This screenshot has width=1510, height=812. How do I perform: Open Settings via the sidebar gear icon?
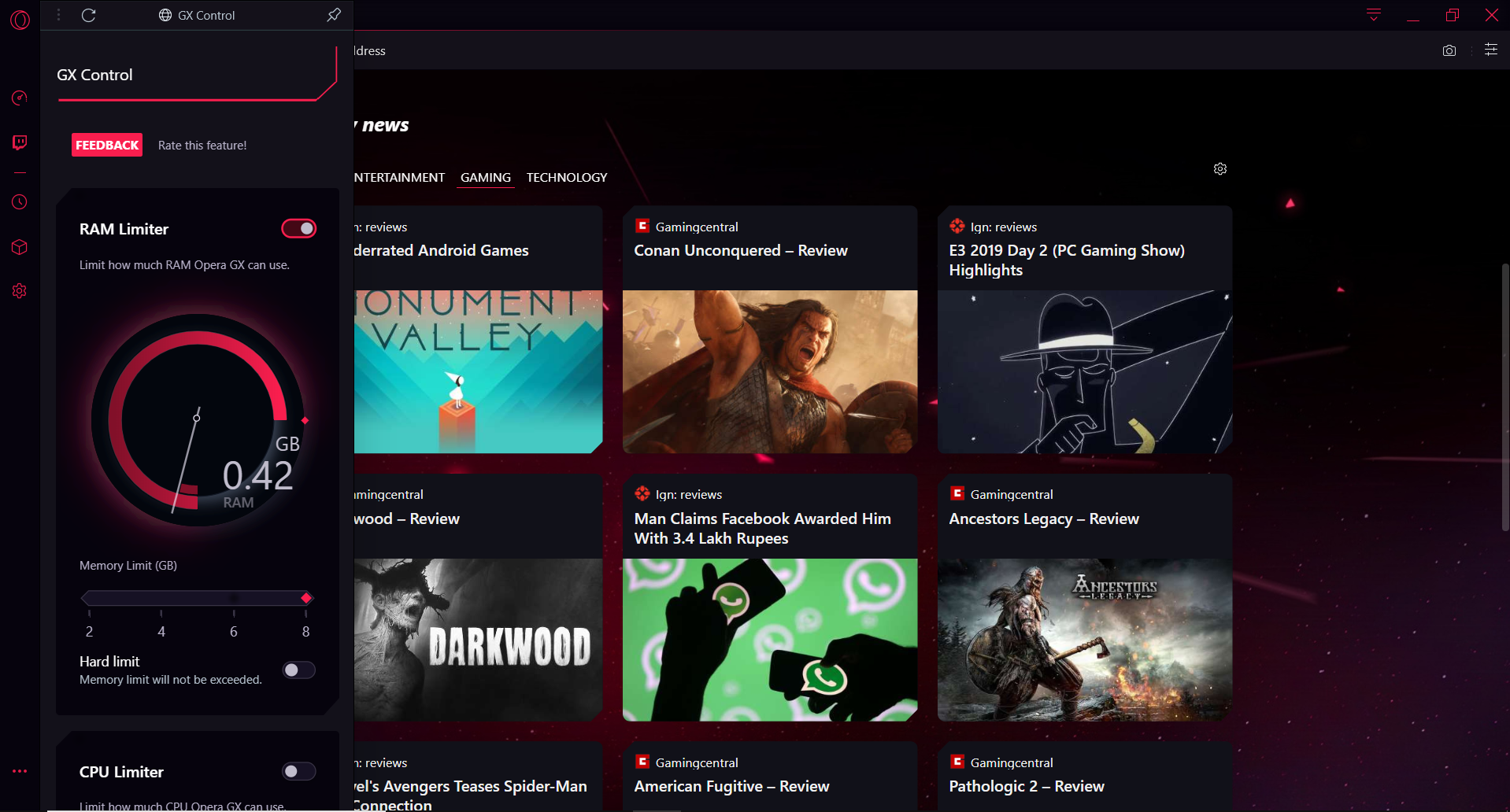(x=20, y=290)
